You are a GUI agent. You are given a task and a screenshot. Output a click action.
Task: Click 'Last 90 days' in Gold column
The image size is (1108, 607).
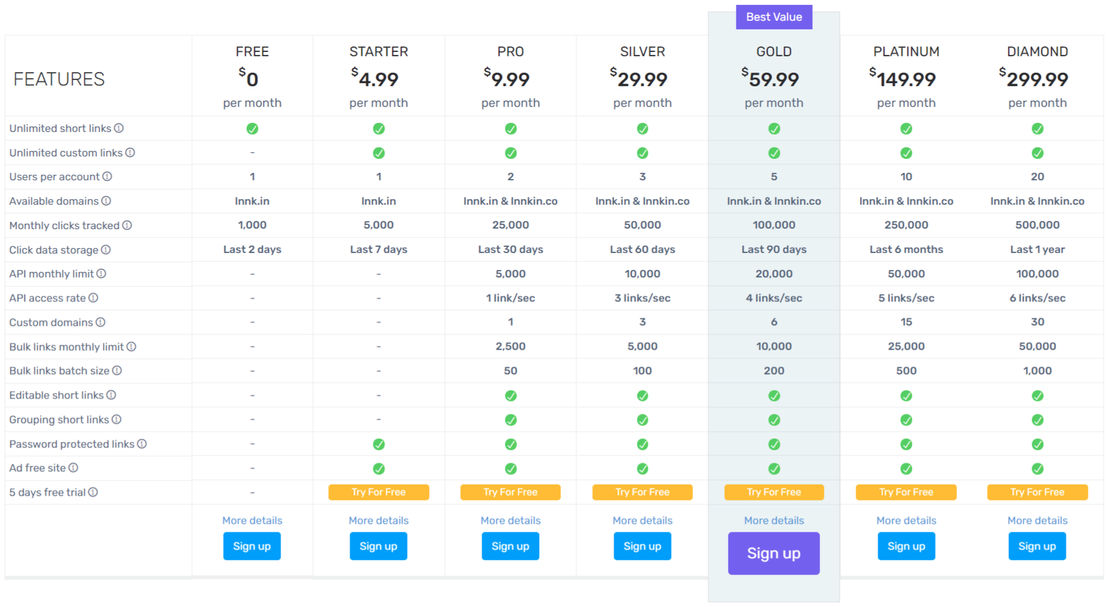click(x=774, y=249)
